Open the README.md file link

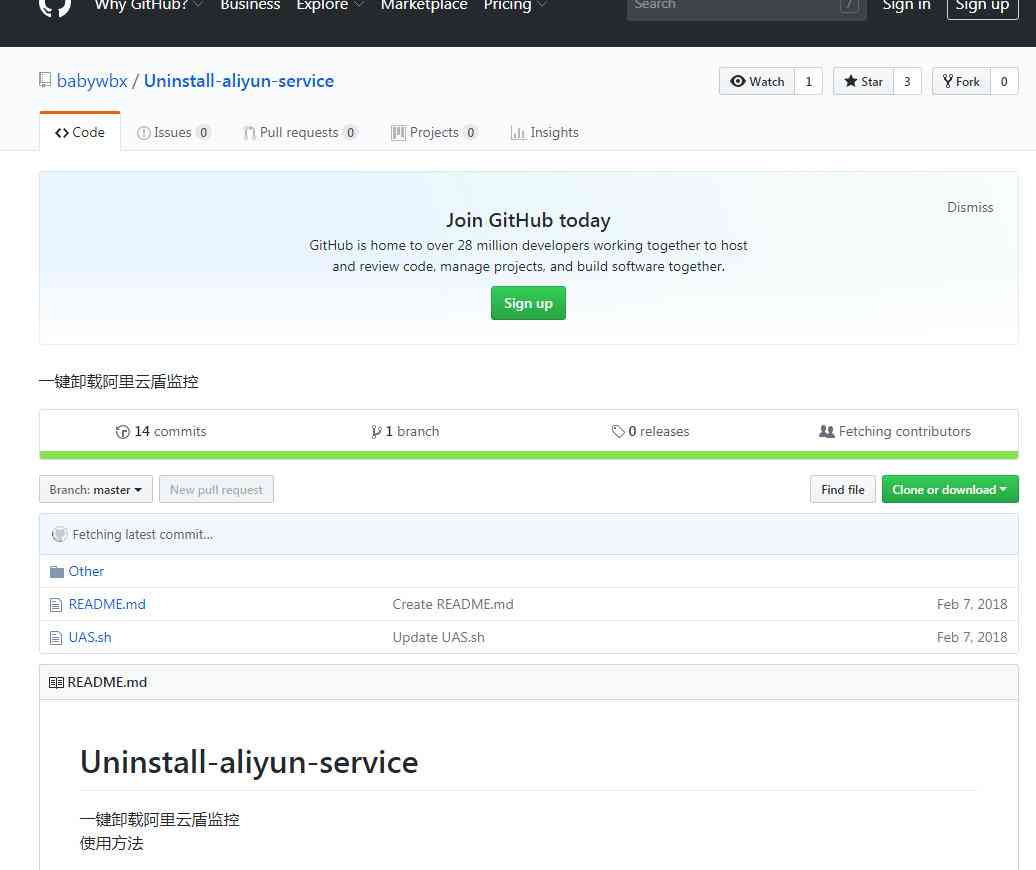tap(107, 604)
